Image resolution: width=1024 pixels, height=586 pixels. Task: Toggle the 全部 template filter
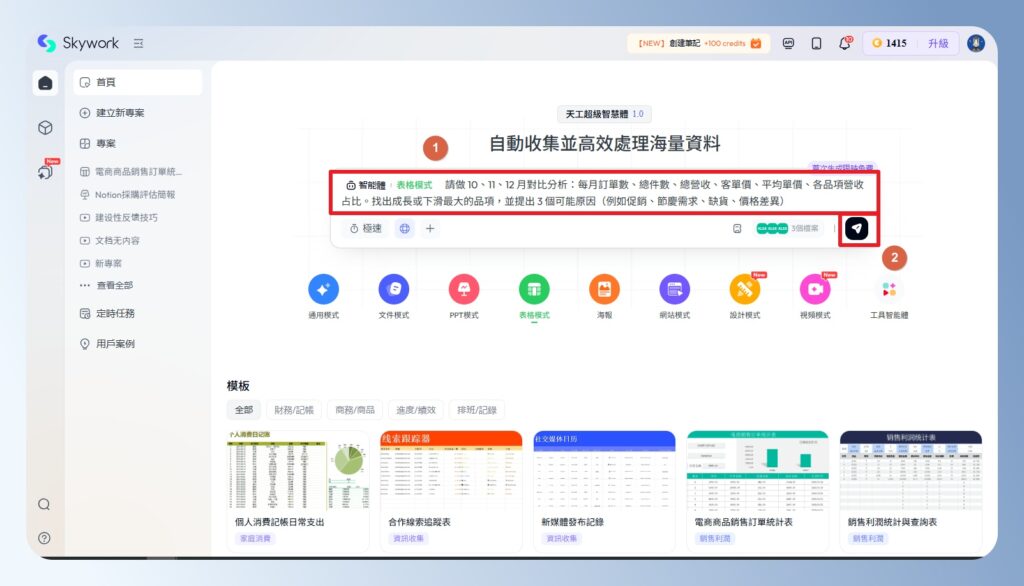242,409
